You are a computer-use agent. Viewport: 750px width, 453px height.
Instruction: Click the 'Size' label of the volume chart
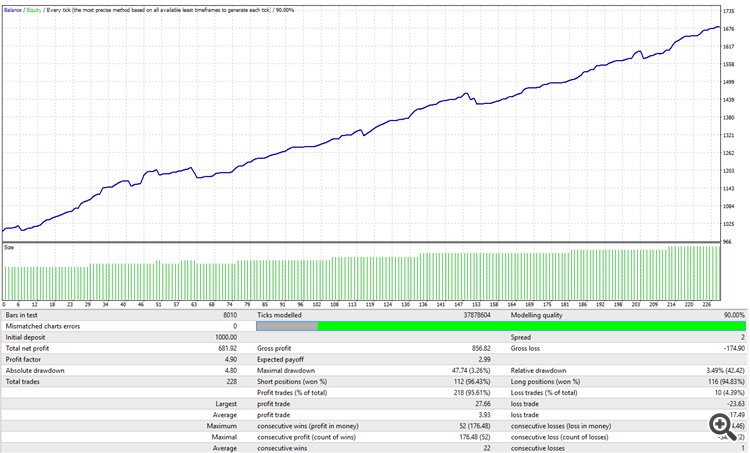pyautogui.click(x=9, y=248)
